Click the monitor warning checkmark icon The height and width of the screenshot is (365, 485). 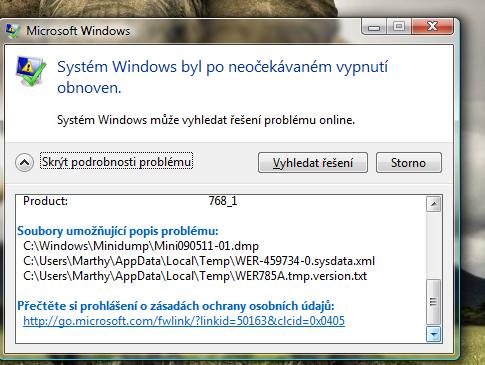pos(31,71)
